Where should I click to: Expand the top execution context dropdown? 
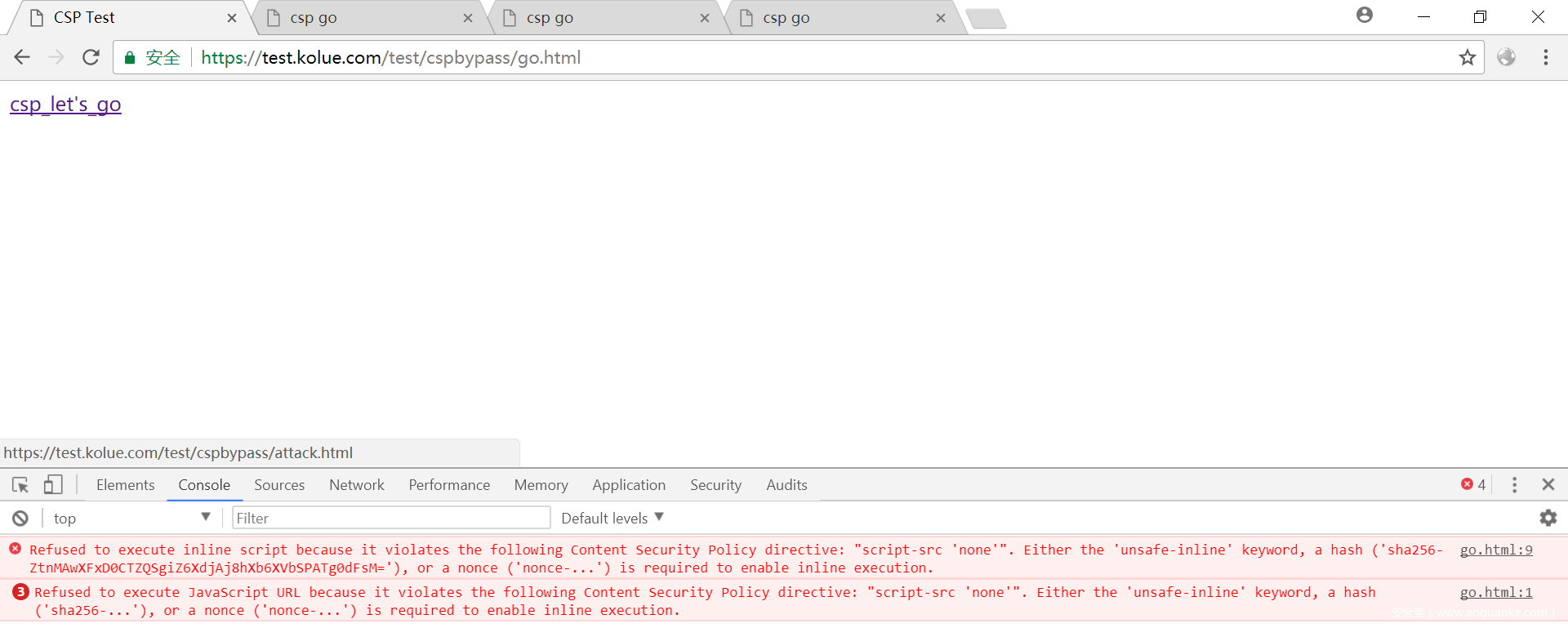coord(131,518)
